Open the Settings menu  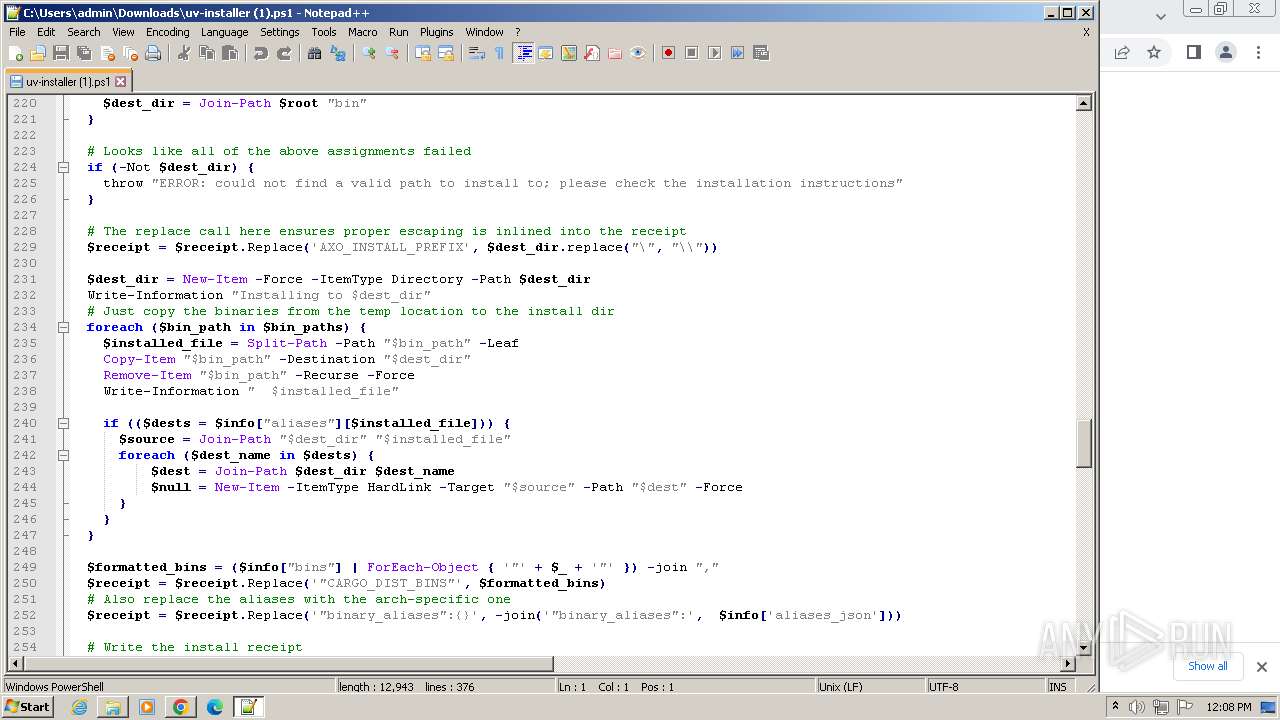tap(280, 32)
